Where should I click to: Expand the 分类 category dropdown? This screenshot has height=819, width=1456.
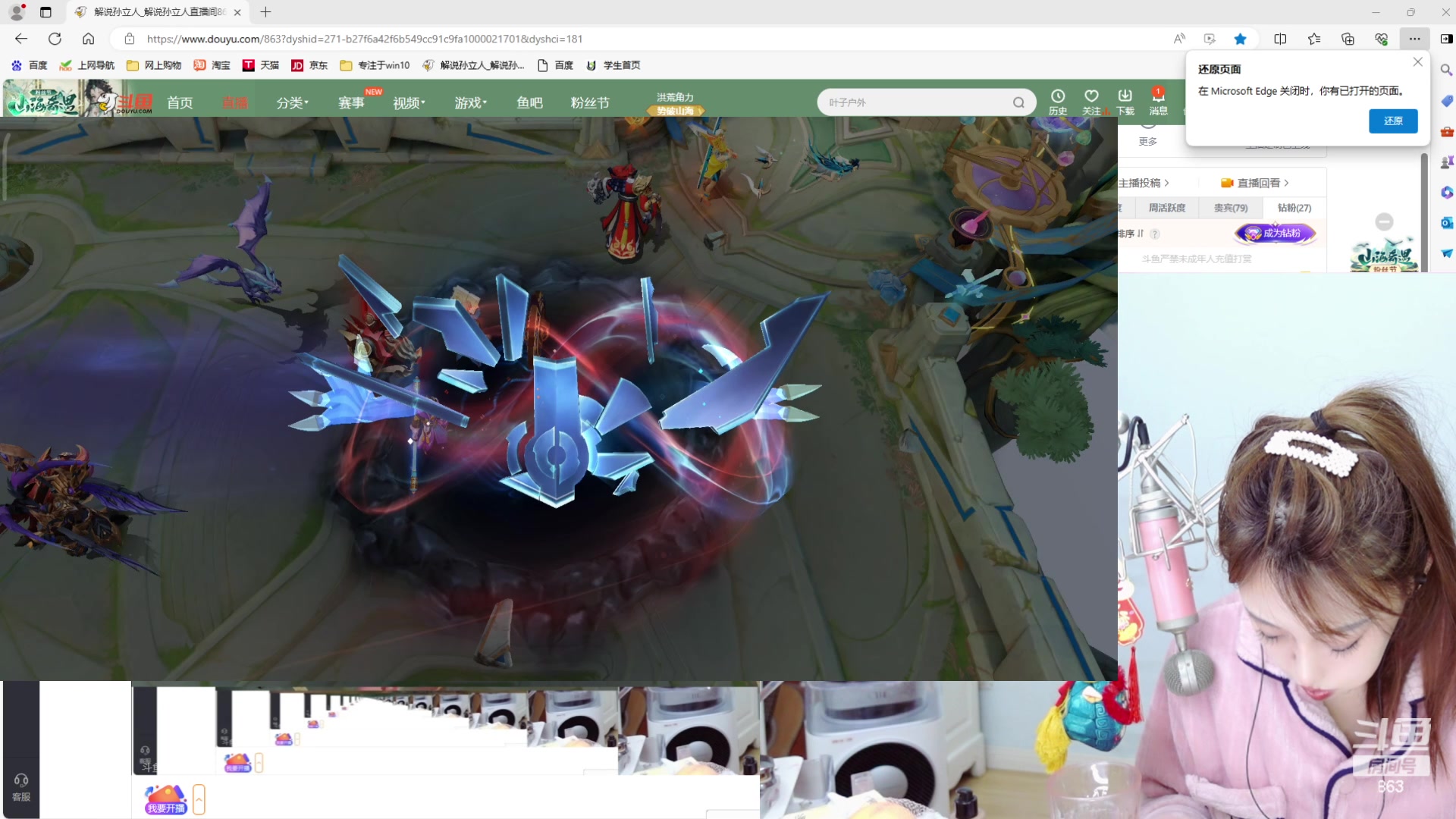tap(293, 102)
